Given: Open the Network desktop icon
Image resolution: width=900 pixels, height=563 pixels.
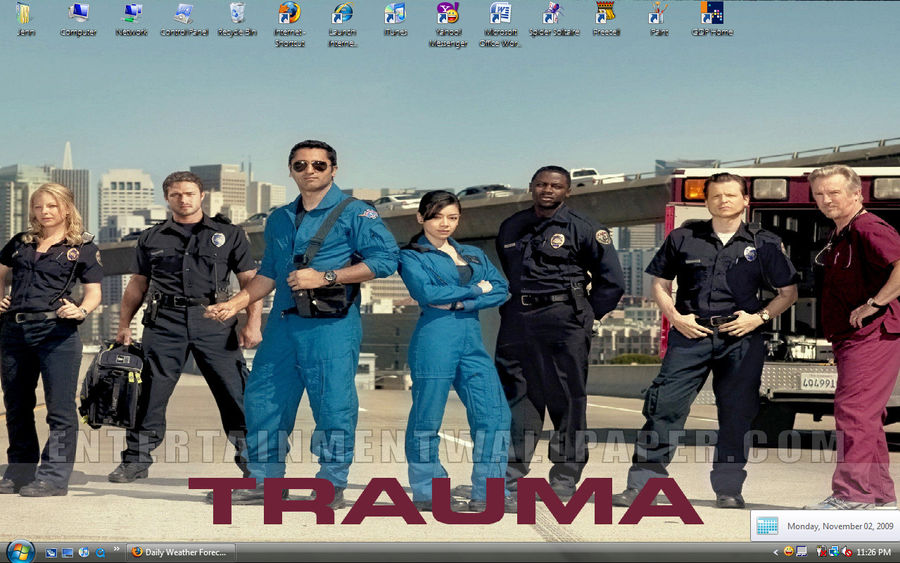Looking at the screenshot, I should [131, 19].
